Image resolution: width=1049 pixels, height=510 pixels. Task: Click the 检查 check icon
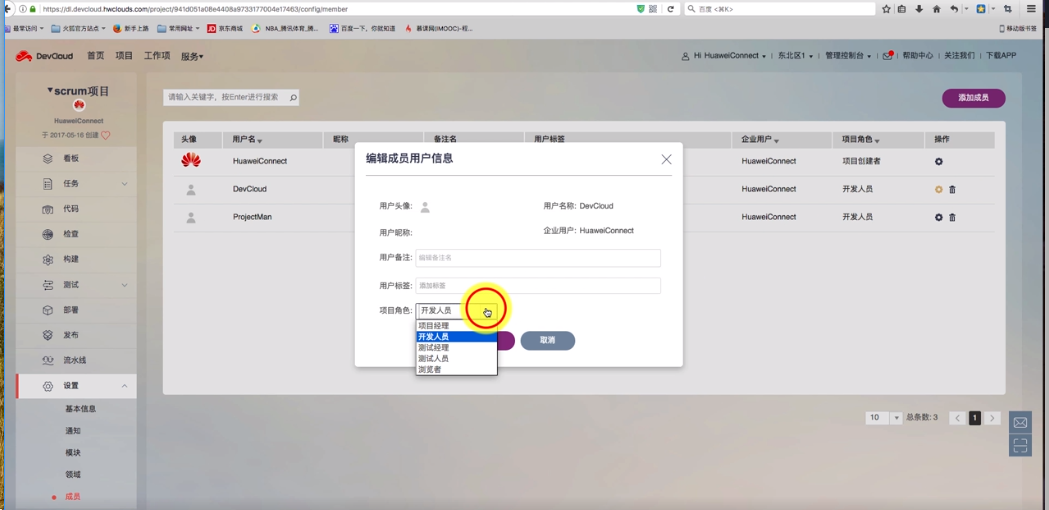(x=47, y=234)
